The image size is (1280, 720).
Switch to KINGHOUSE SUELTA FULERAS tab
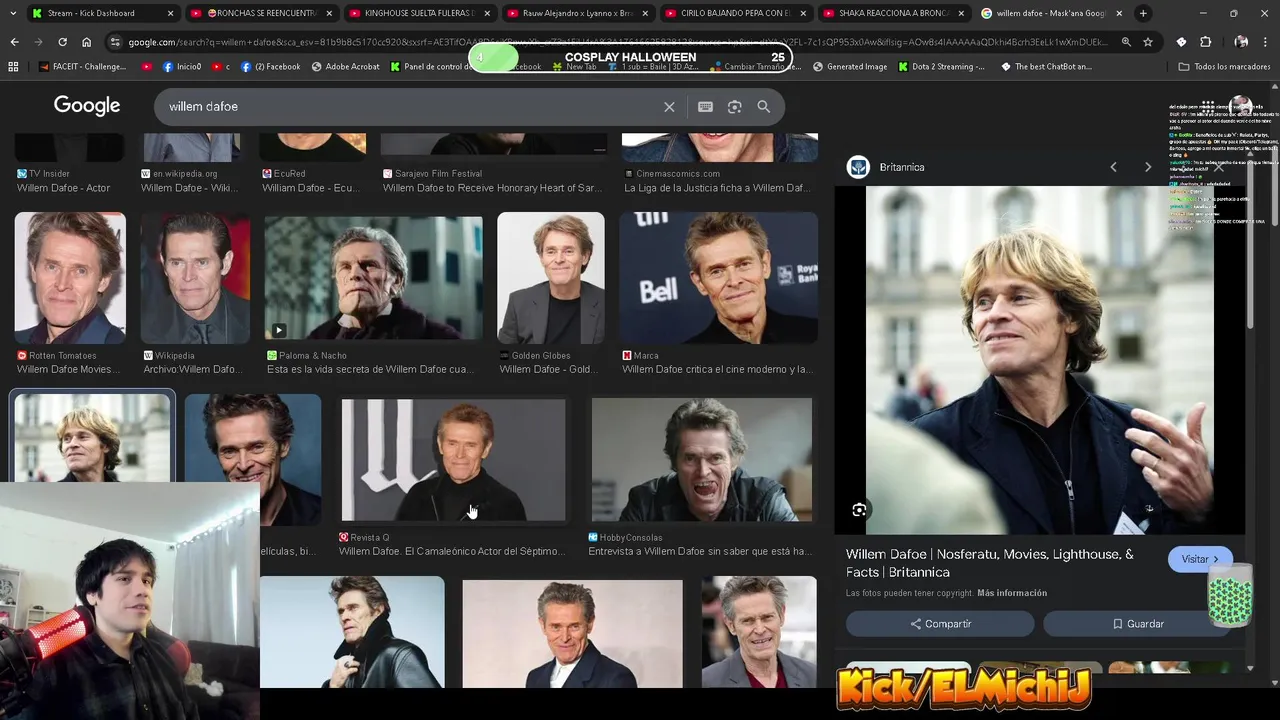point(418,13)
